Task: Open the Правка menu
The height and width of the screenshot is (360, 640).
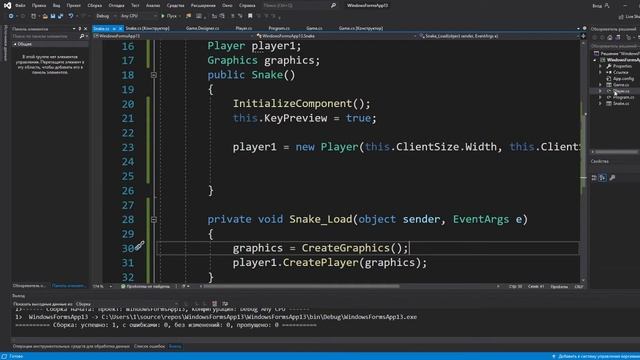Action: [39, 6]
